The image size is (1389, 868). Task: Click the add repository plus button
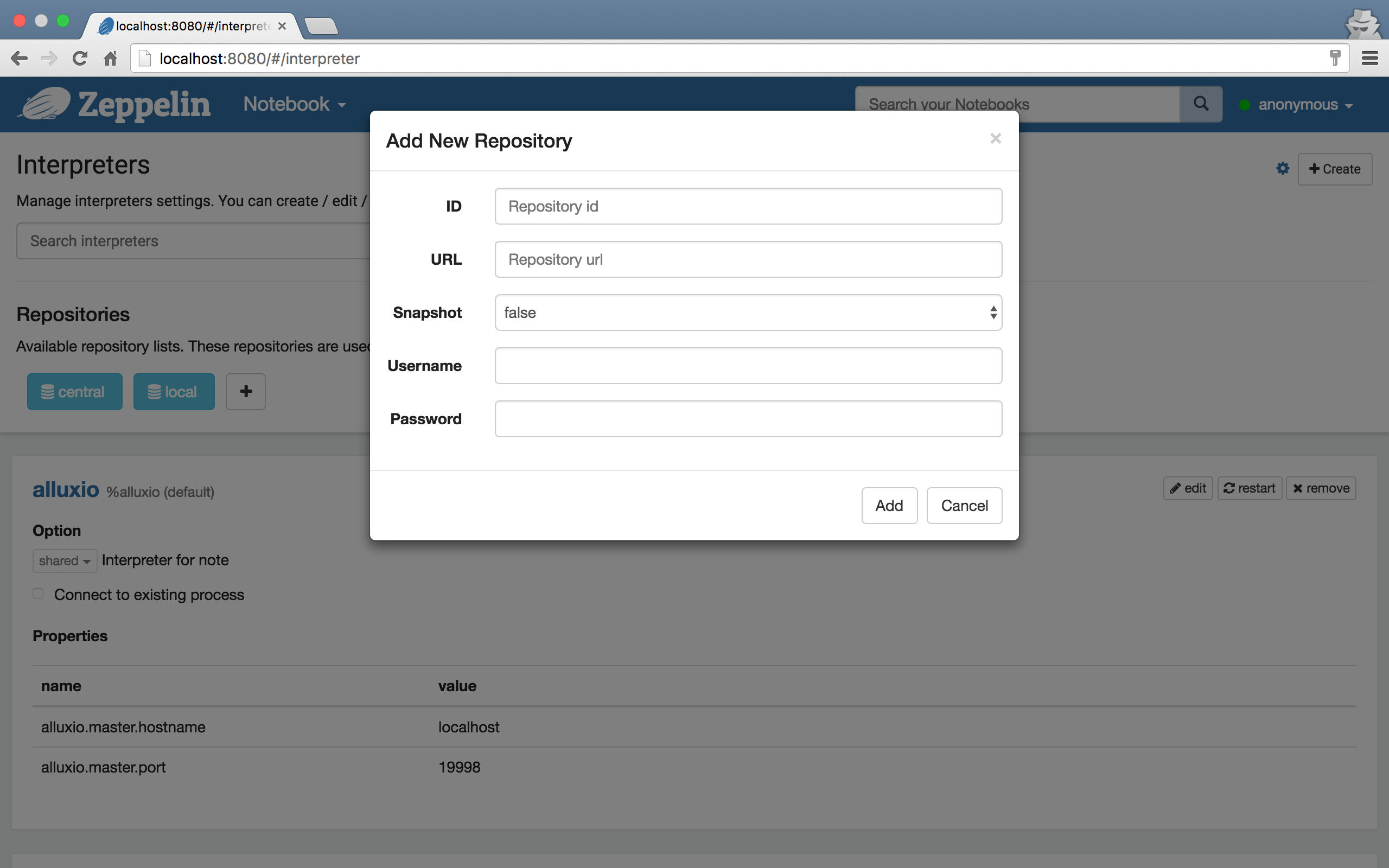[246, 392]
